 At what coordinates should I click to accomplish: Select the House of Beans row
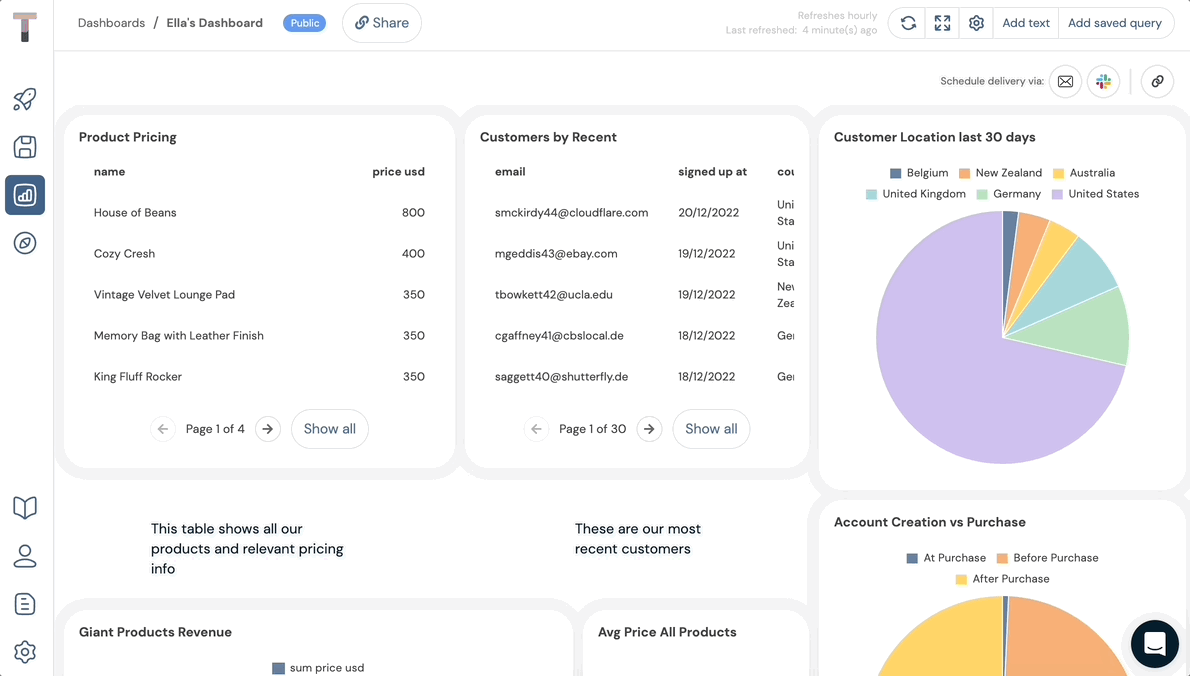[259, 213]
